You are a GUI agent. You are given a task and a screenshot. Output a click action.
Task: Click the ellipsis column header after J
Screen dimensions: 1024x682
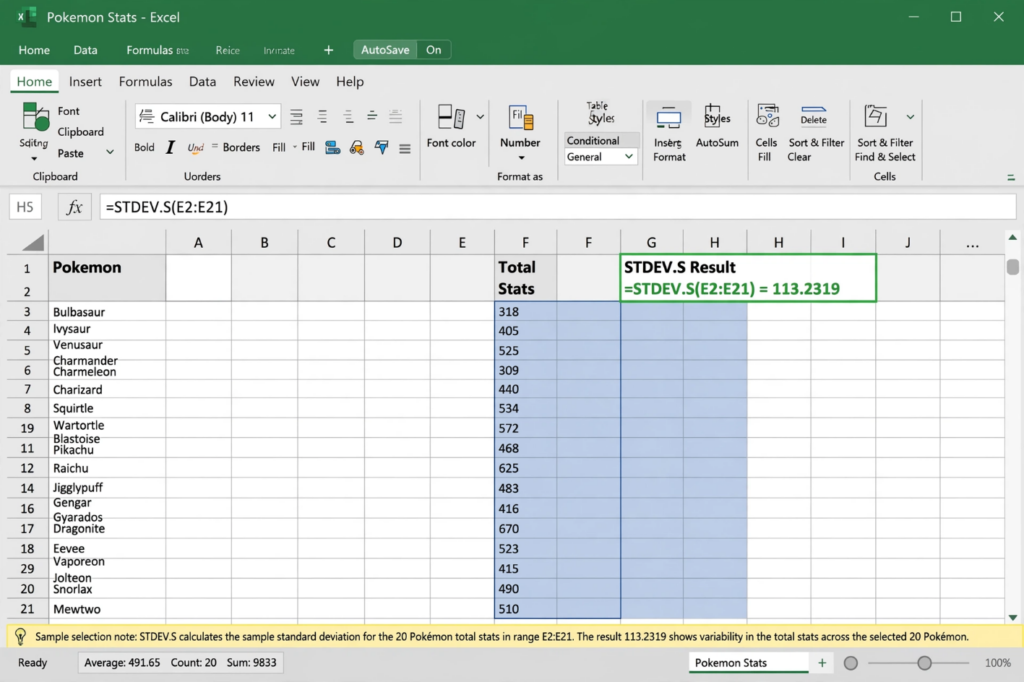[x=972, y=243]
